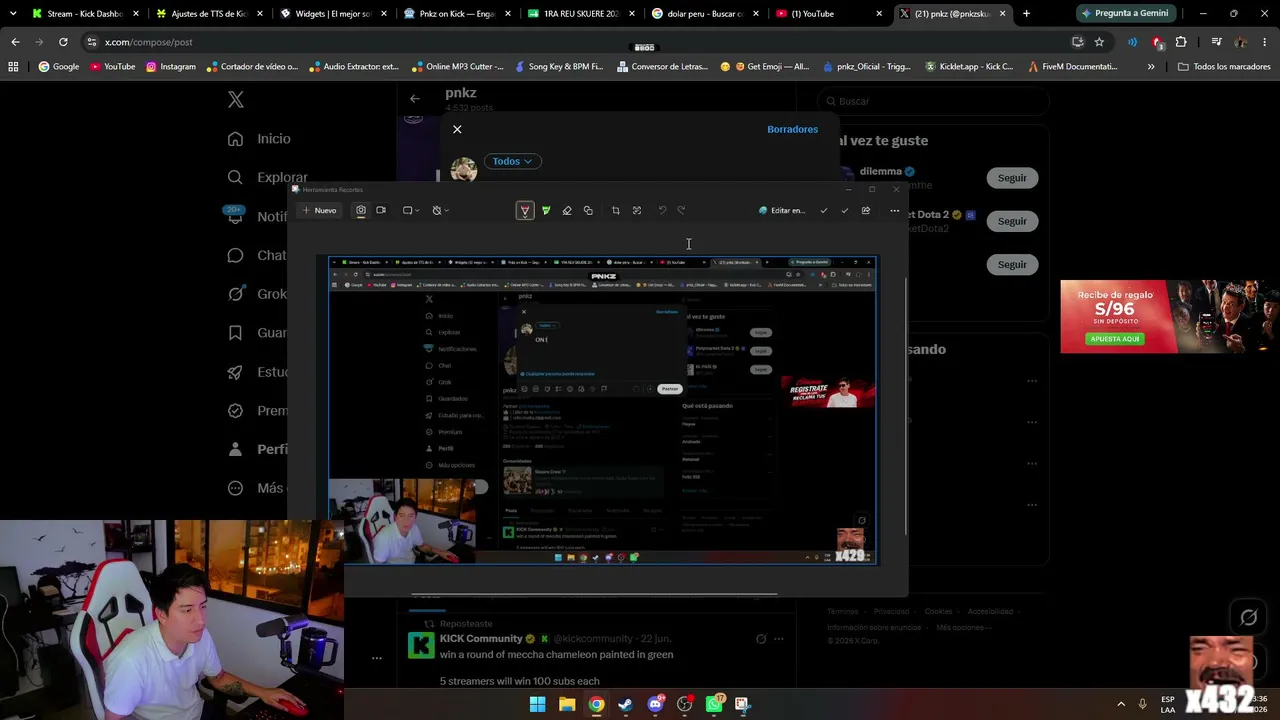Open the profile icon in X sidebar
Screen dimensions: 1280x720
point(235,449)
